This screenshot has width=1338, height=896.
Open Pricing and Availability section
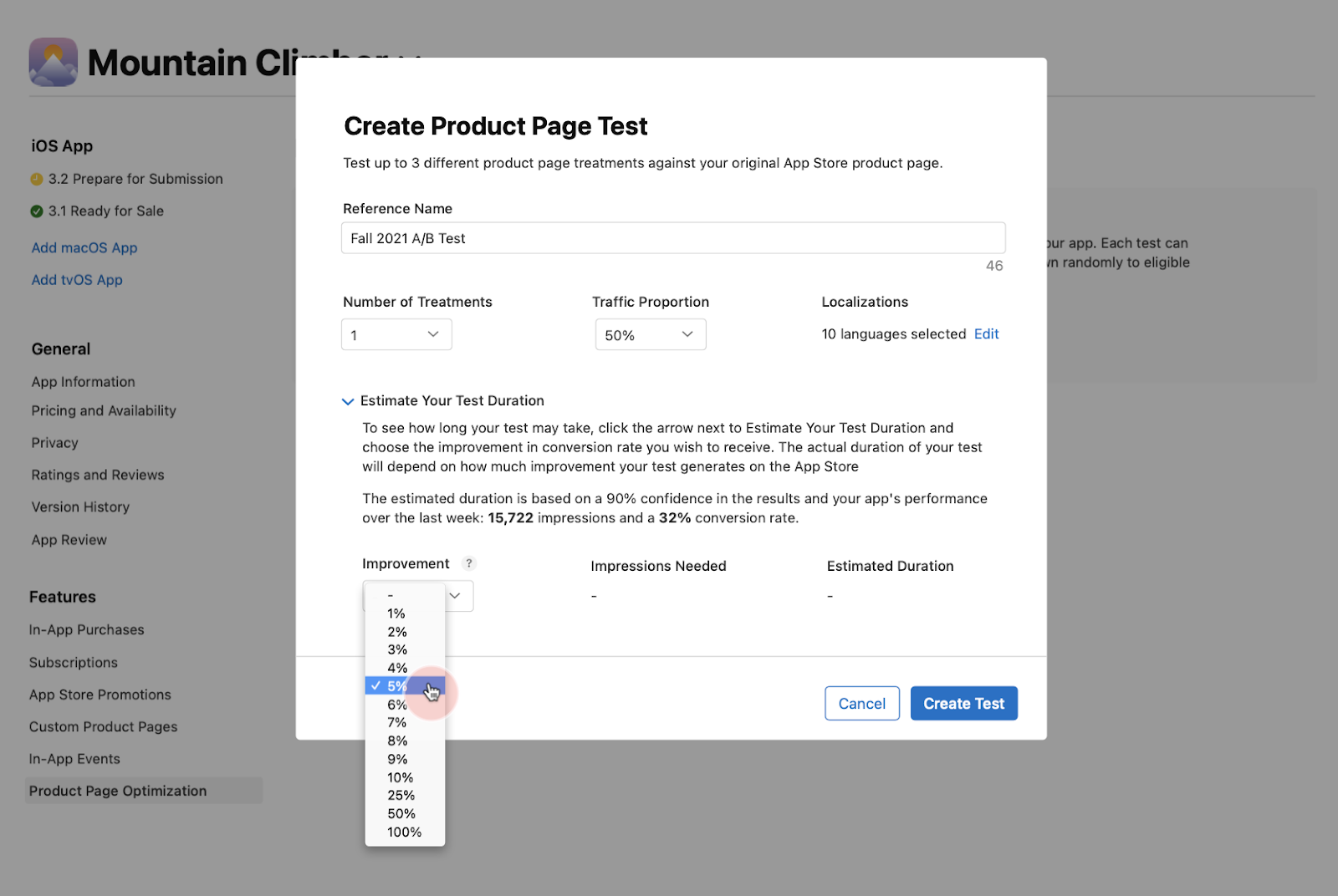pos(104,411)
